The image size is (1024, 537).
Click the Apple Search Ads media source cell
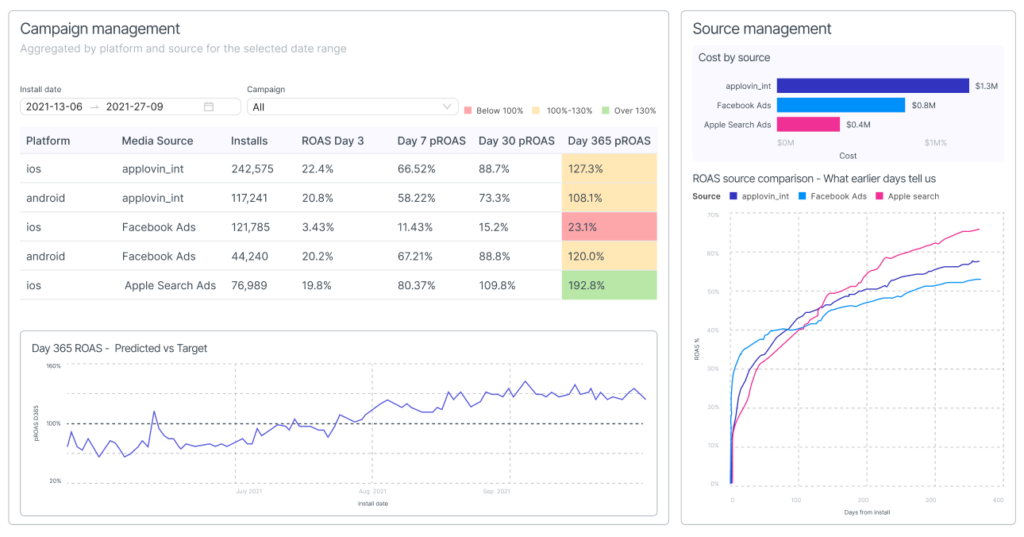coord(170,285)
